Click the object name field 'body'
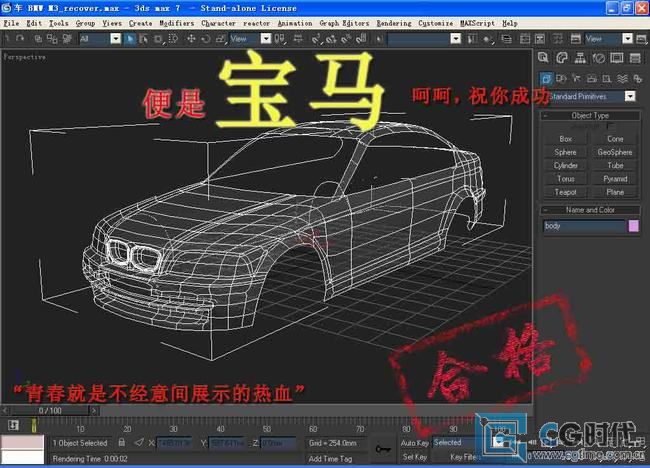The width and height of the screenshot is (650, 468). coord(584,226)
